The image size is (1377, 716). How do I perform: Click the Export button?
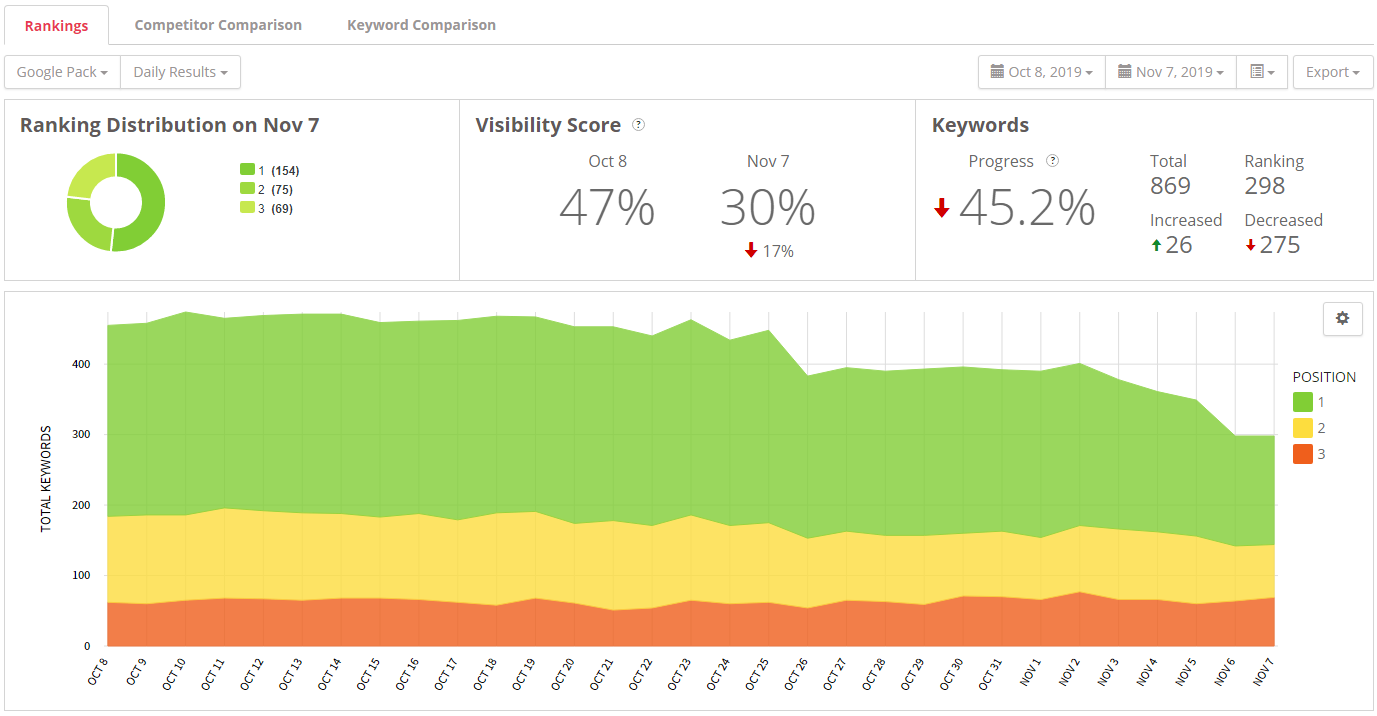tap(1332, 72)
